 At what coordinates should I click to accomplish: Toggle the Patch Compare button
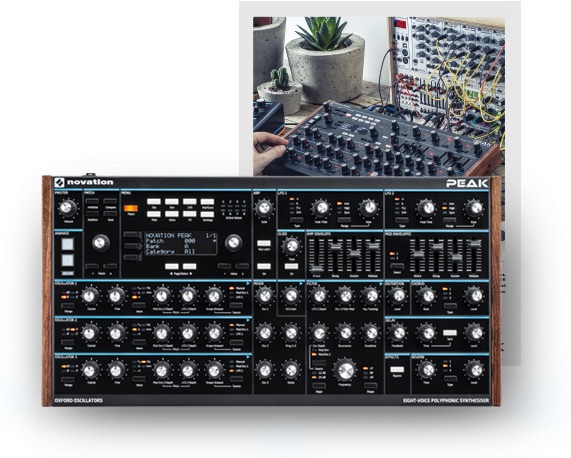tap(110, 201)
